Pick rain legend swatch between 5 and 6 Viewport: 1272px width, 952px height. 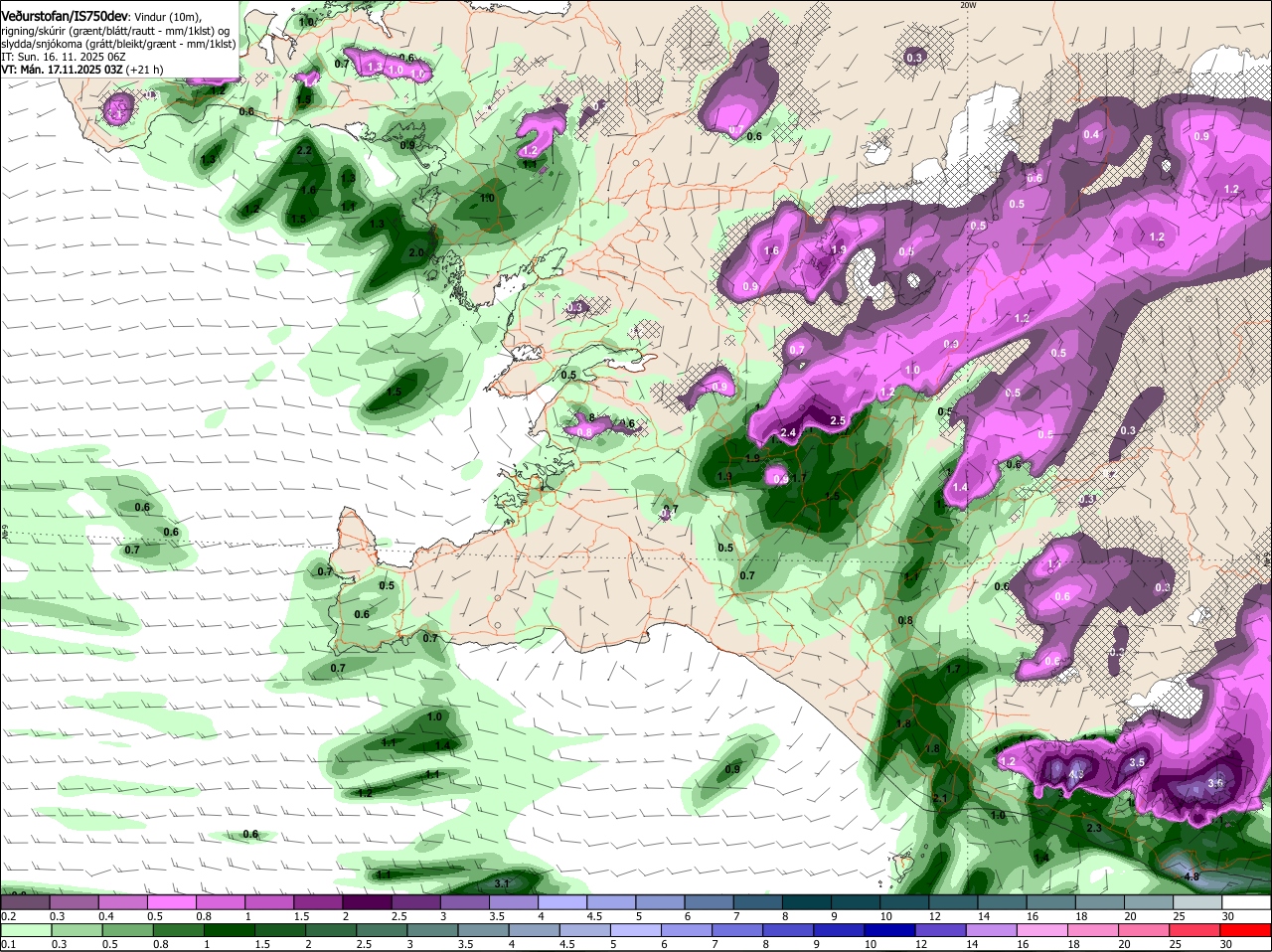636,930
